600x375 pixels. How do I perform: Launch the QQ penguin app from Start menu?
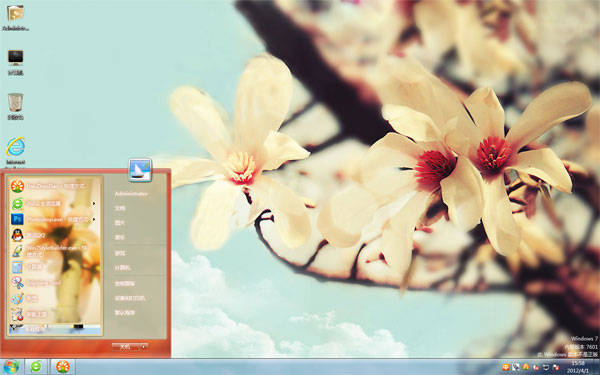click(54, 235)
